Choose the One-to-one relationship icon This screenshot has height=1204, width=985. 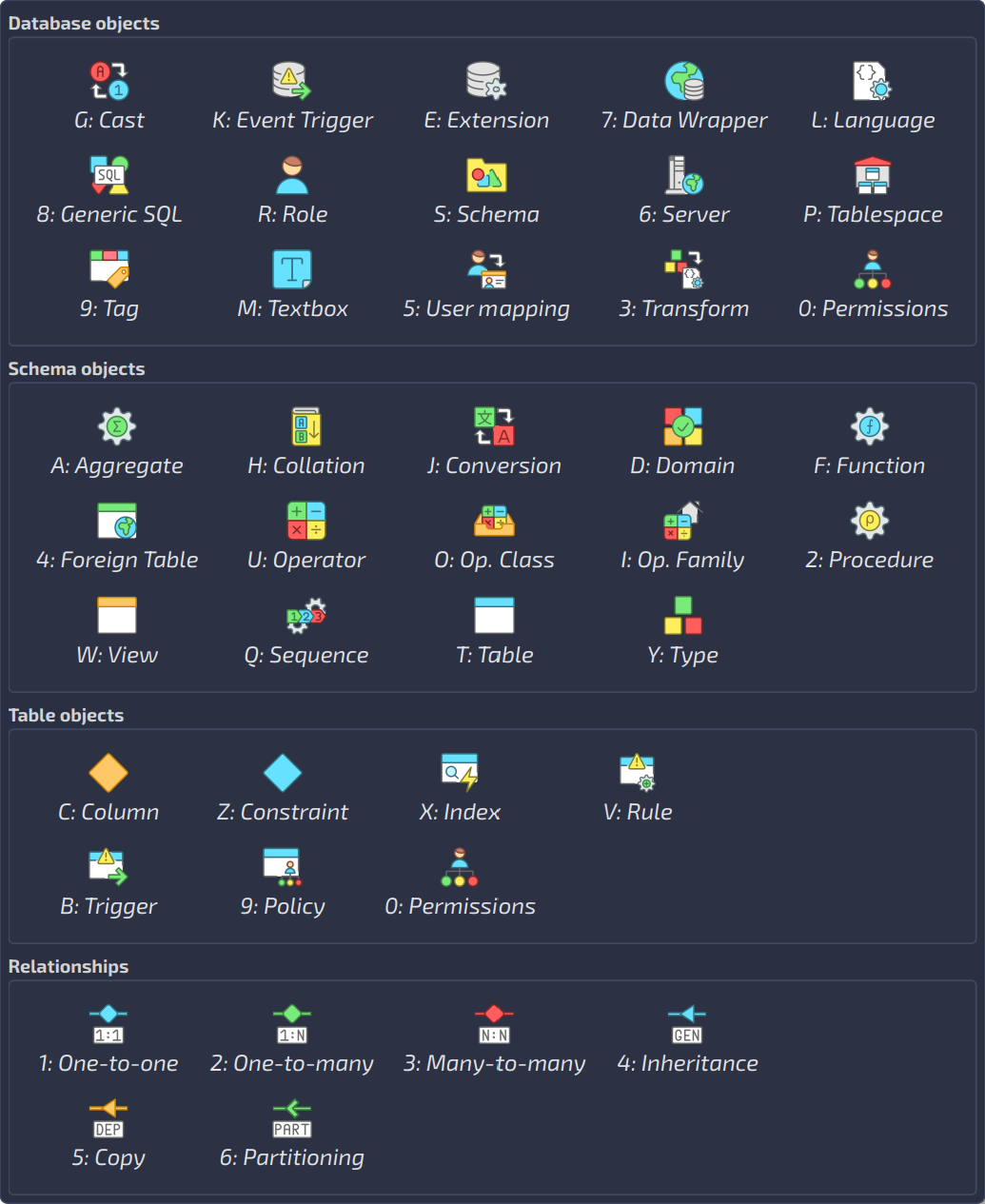pyautogui.click(x=108, y=1024)
